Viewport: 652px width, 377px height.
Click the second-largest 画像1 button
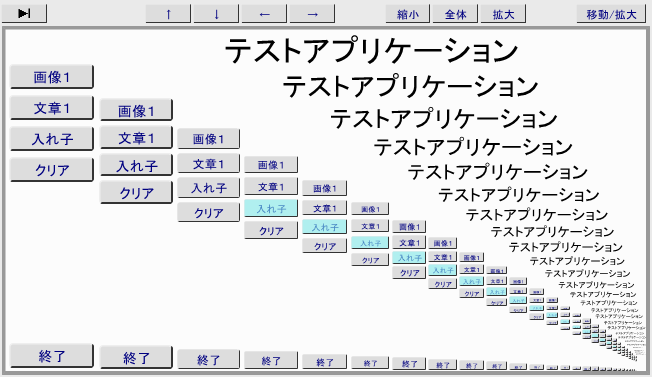tap(136, 111)
